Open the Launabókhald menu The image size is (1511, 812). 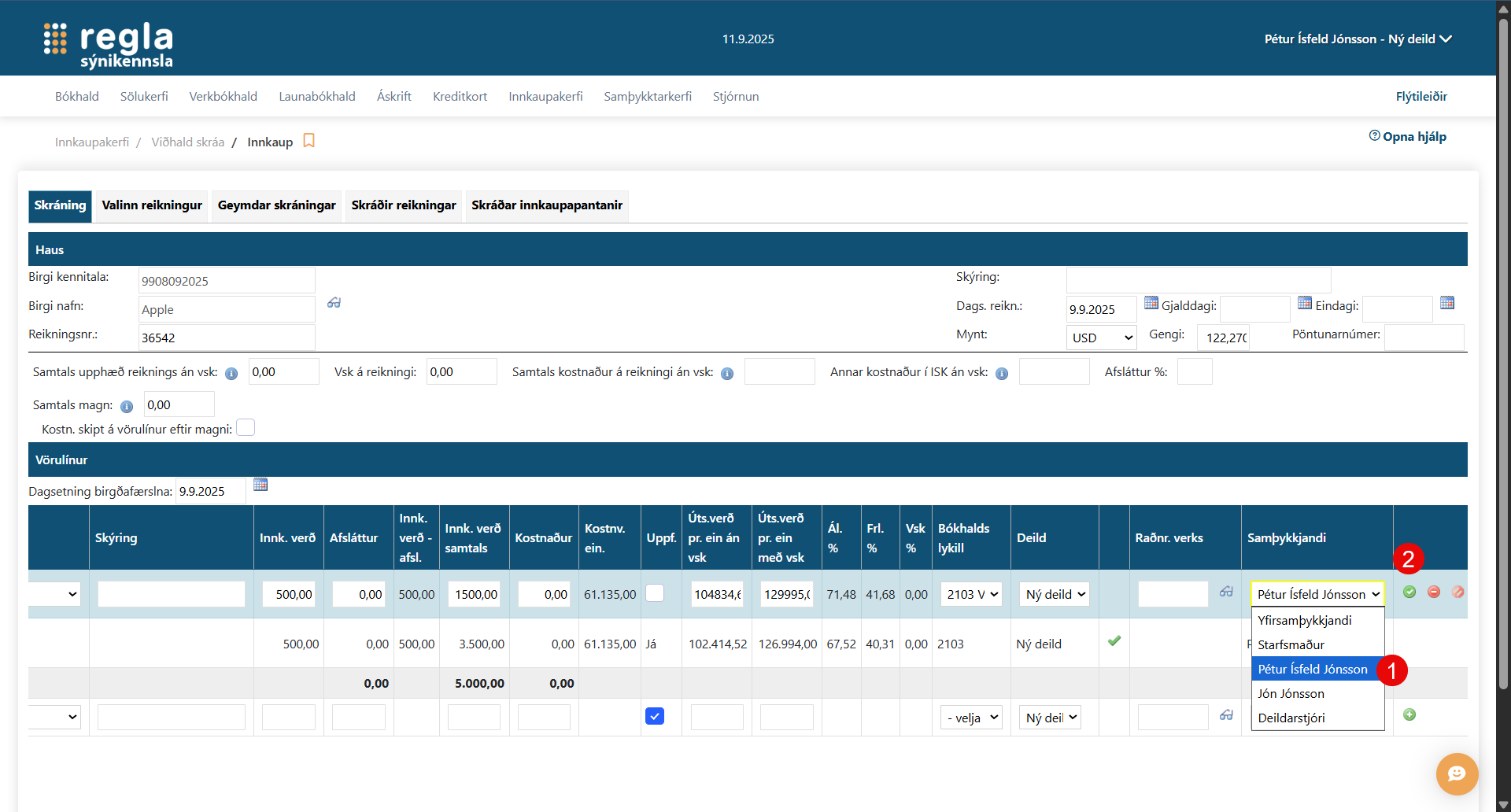click(x=317, y=96)
